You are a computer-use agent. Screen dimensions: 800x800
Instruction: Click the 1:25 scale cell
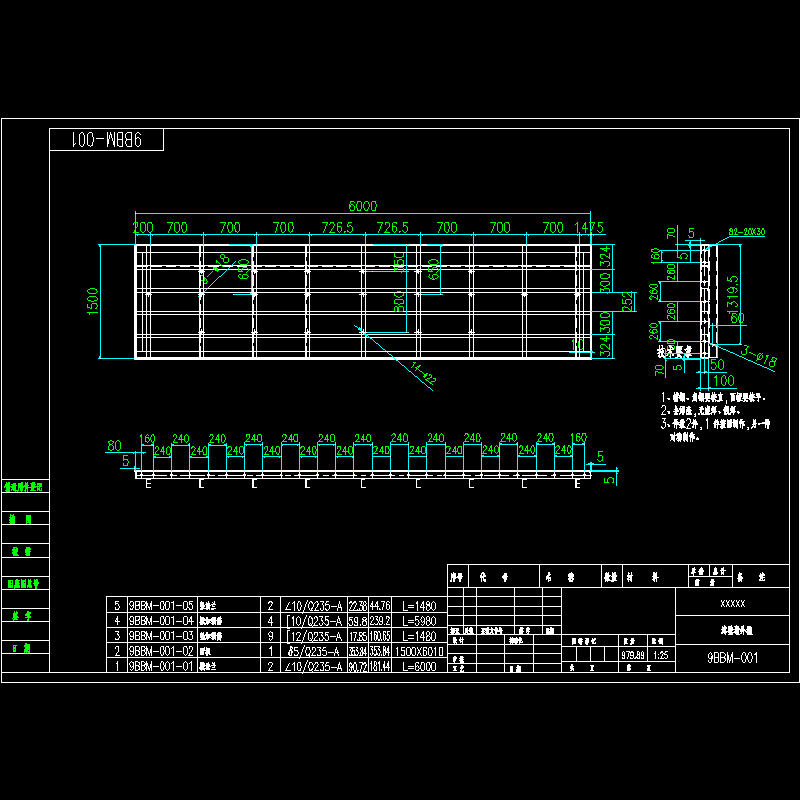[x=661, y=657]
